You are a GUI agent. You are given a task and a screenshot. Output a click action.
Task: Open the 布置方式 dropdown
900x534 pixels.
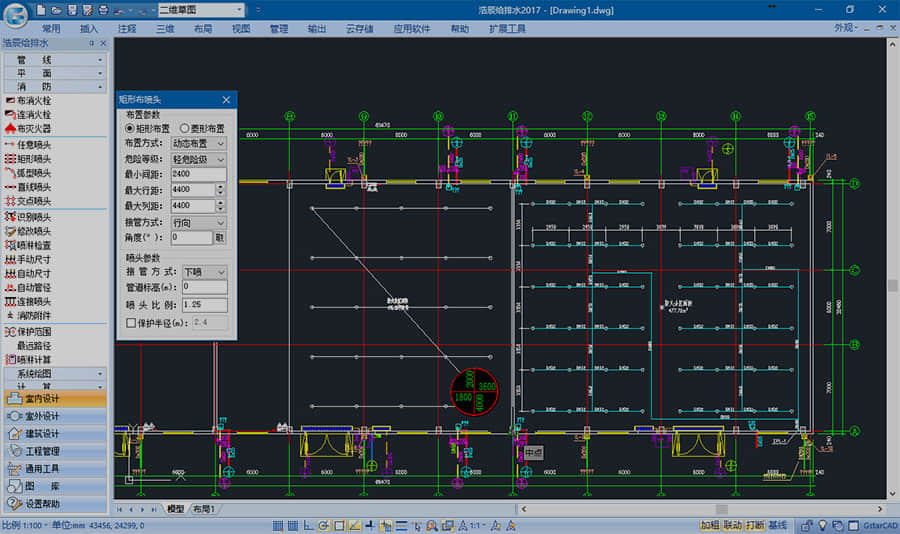pyautogui.click(x=198, y=144)
